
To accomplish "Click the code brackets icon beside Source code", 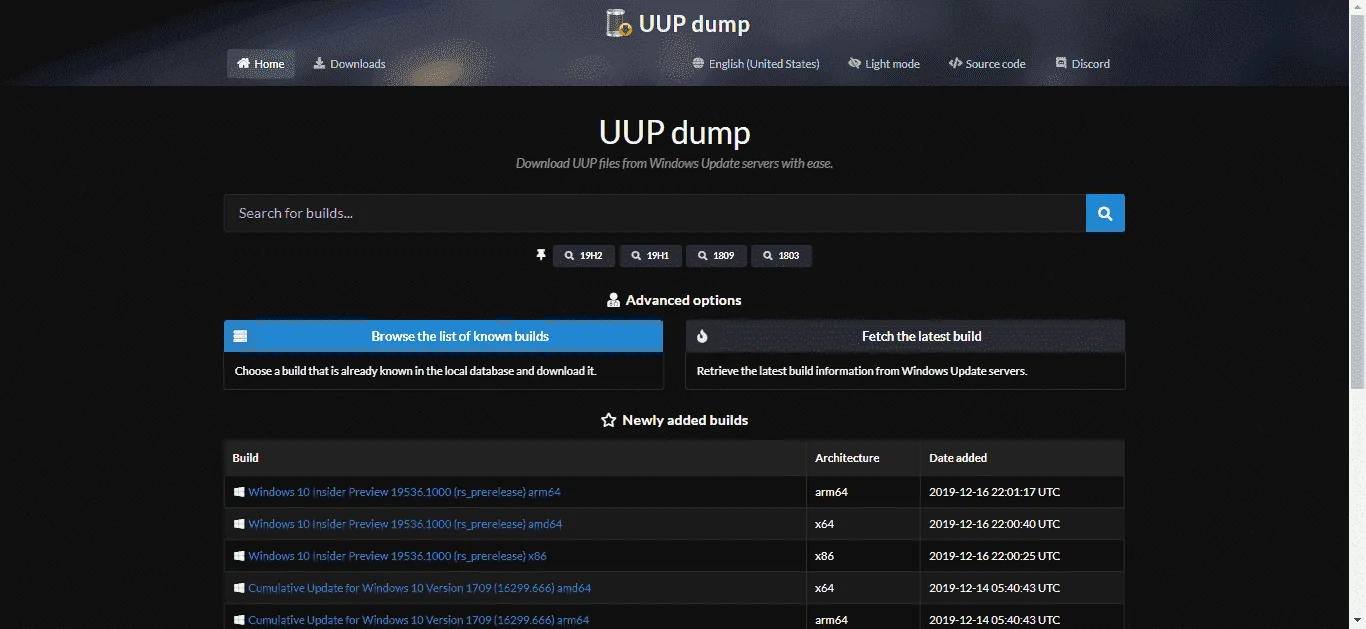I will [x=955, y=63].
